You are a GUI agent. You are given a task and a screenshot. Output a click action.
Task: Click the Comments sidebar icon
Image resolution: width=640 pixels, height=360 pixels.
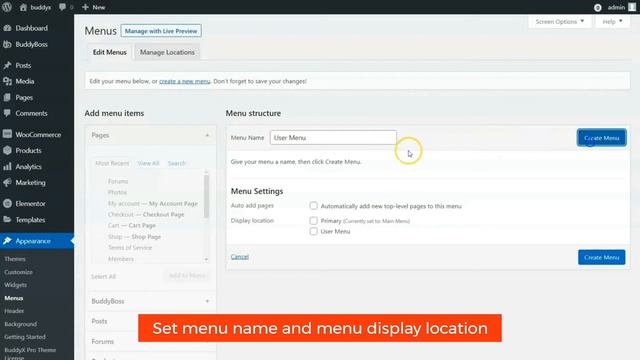point(7,113)
